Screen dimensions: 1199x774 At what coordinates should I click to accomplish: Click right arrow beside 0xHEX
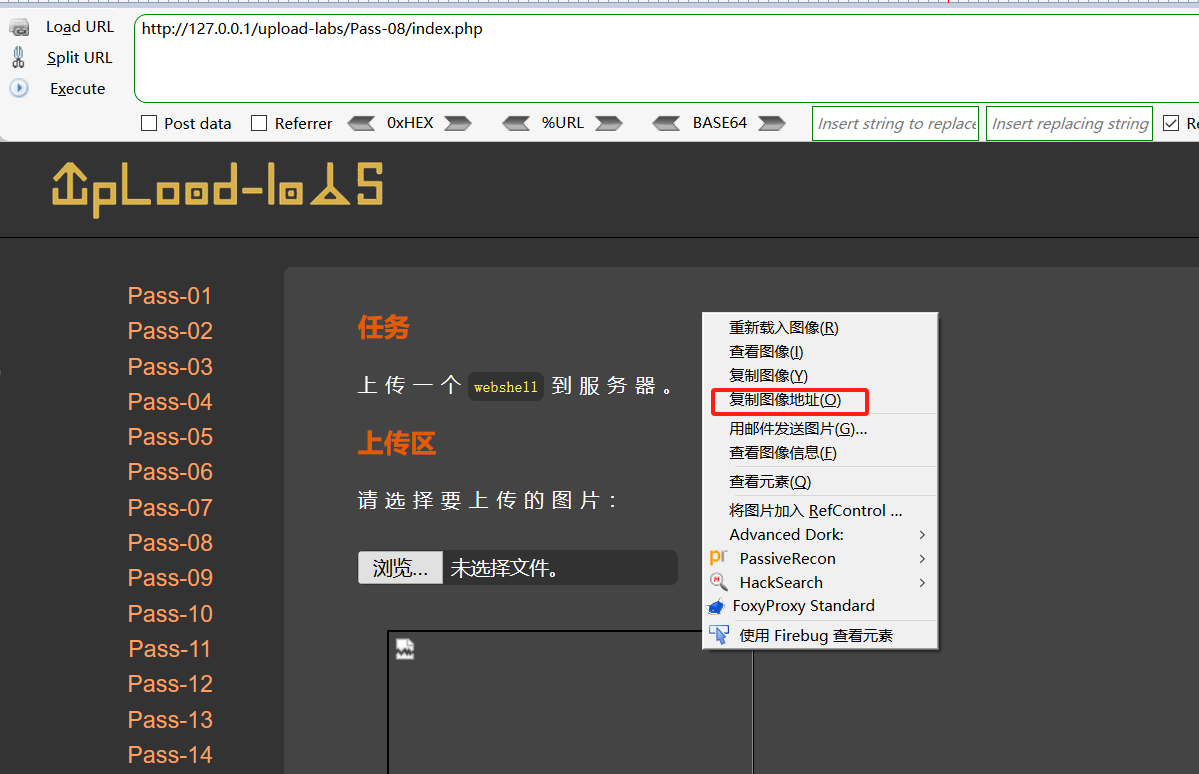click(x=457, y=123)
